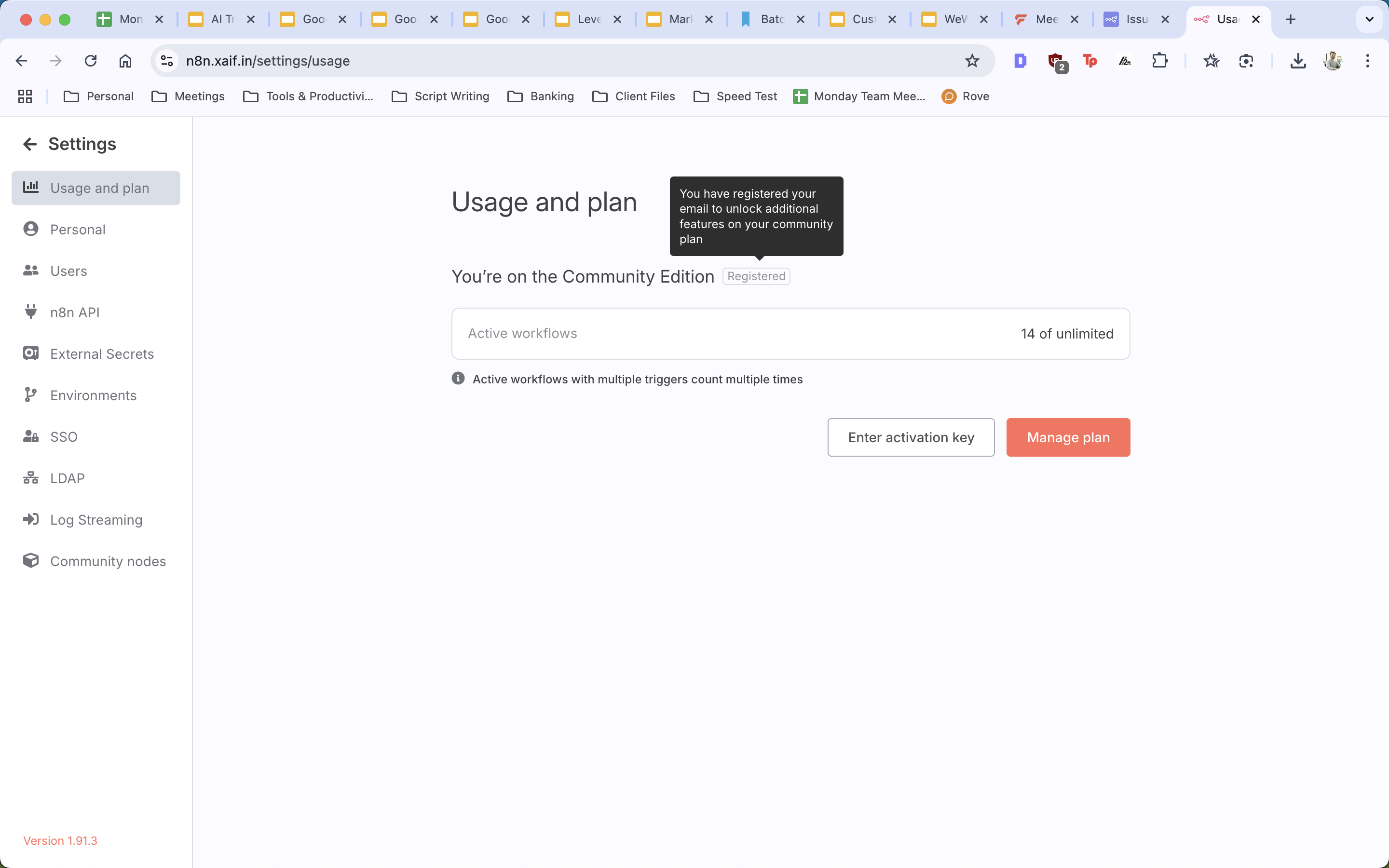The image size is (1389, 868).
Task: Close the Usa browser tab
Action: coord(1256,19)
